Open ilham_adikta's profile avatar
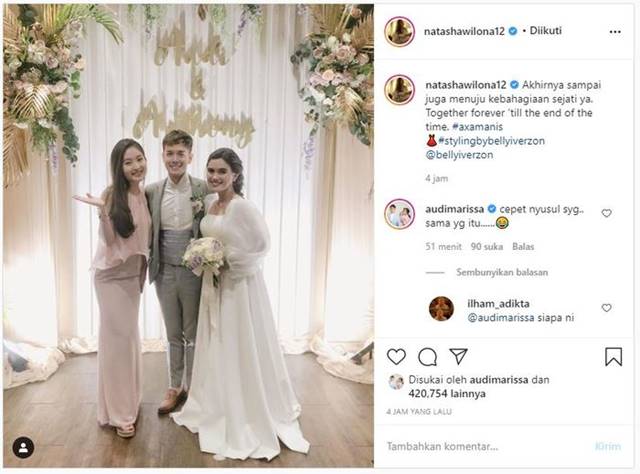The image size is (640, 474). click(441, 309)
